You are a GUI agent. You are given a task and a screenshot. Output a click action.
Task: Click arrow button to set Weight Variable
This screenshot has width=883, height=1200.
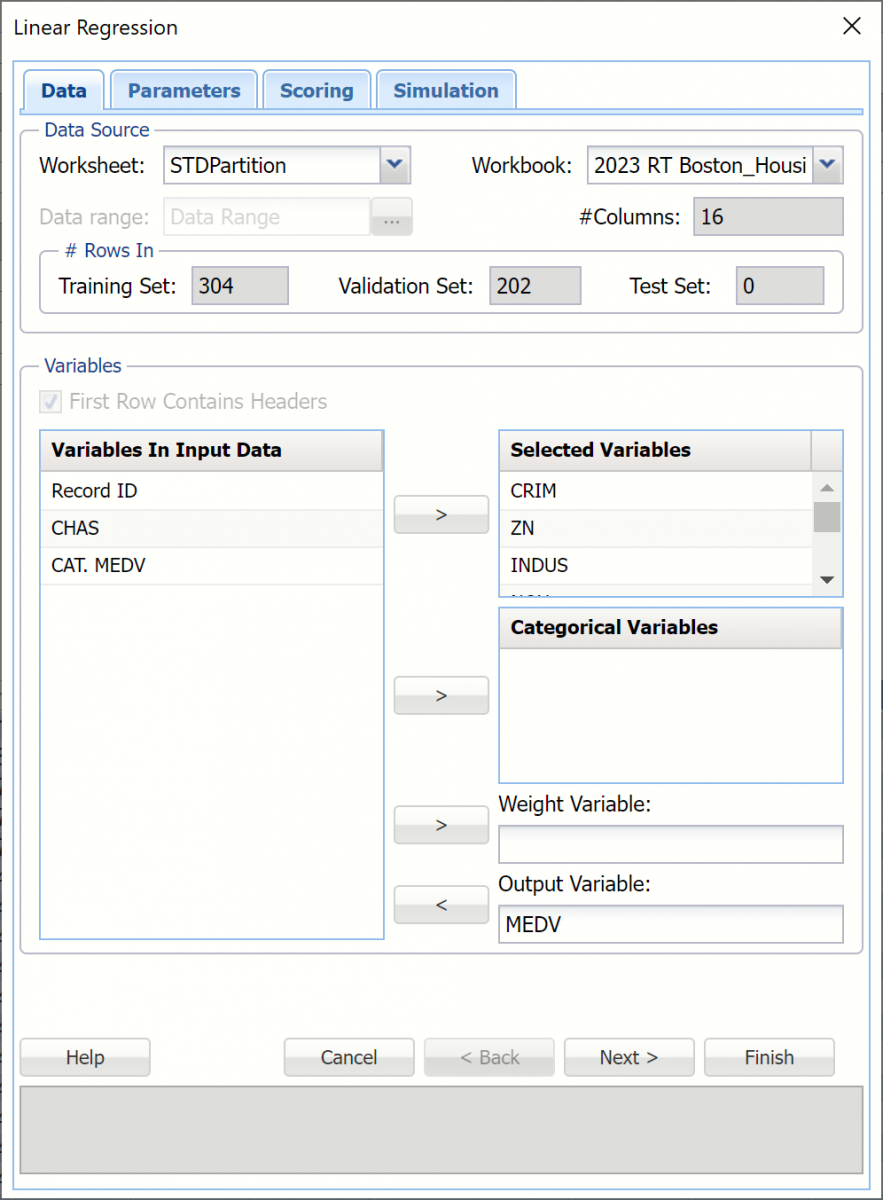pos(441,825)
